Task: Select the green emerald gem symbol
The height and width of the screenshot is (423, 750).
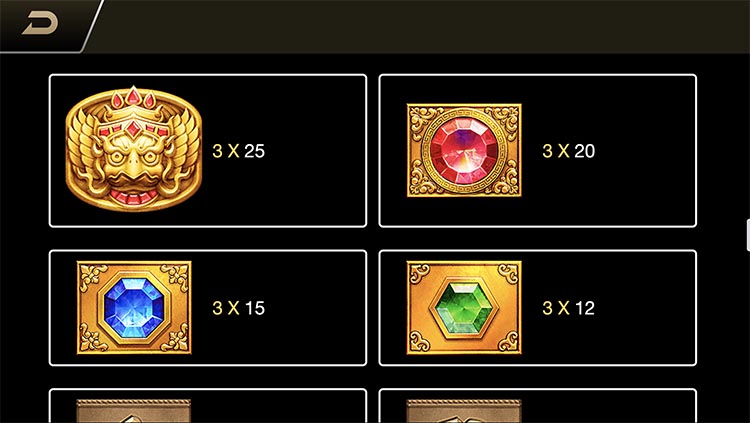Action: pyautogui.click(x=464, y=308)
